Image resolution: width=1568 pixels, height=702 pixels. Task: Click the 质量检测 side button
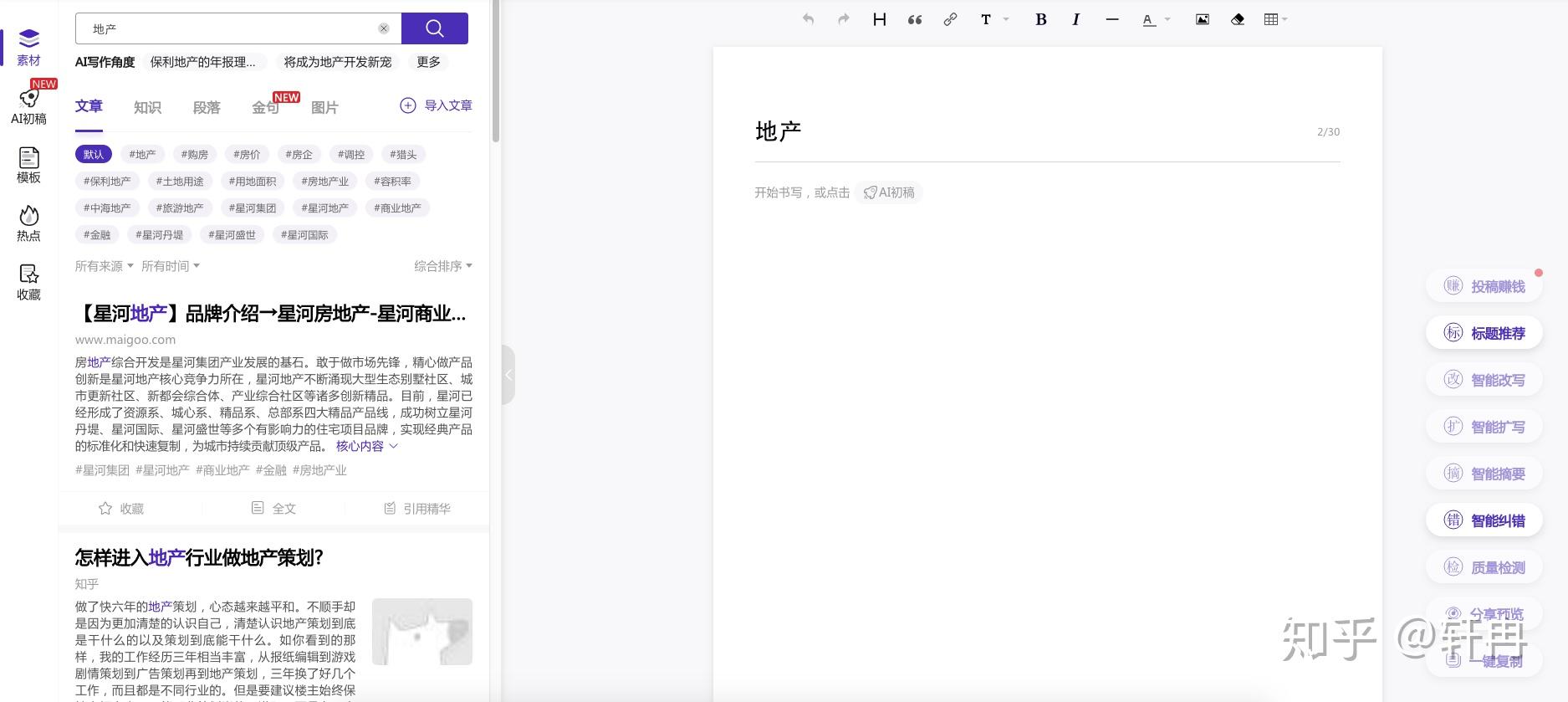(x=1484, y=567)
